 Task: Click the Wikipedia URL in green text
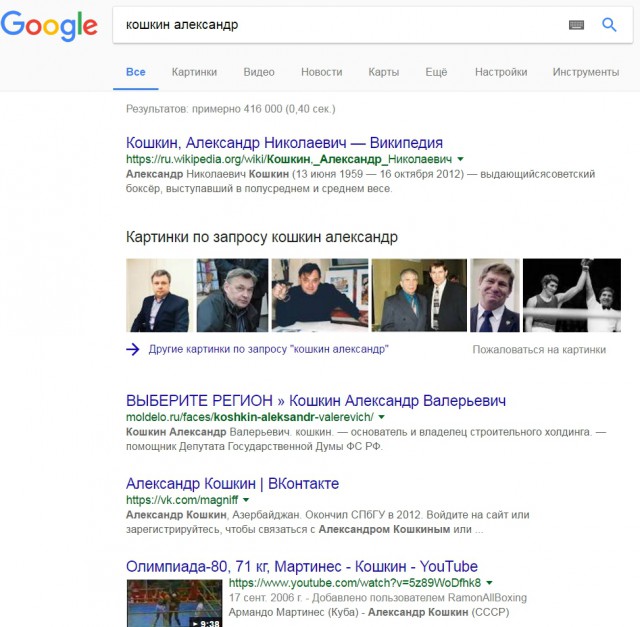(x=289, y=159)
